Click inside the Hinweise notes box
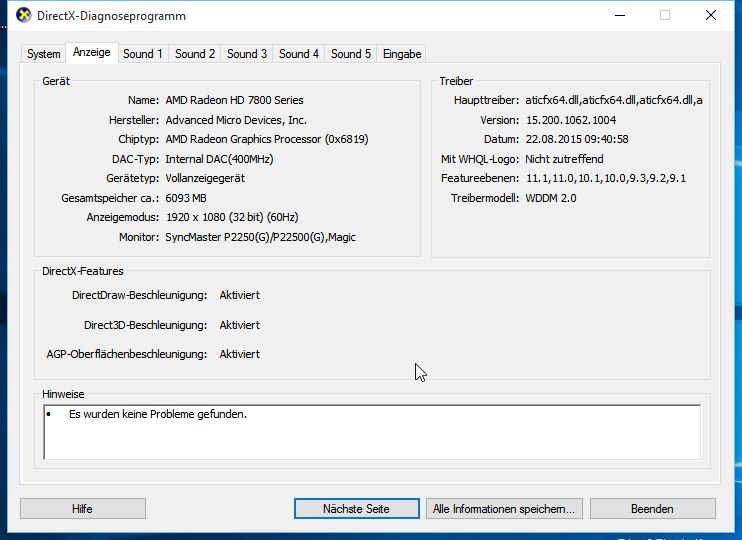The height and width of the screenshot is (540, 742). pyautogui.click(x=372, y=432)
